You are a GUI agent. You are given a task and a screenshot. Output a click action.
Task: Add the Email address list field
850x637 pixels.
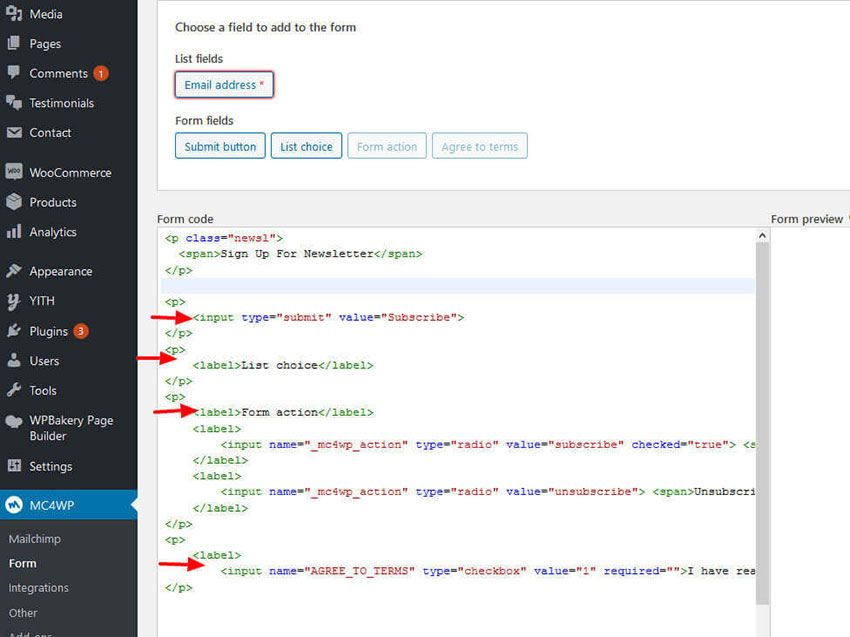click(224, 85)
